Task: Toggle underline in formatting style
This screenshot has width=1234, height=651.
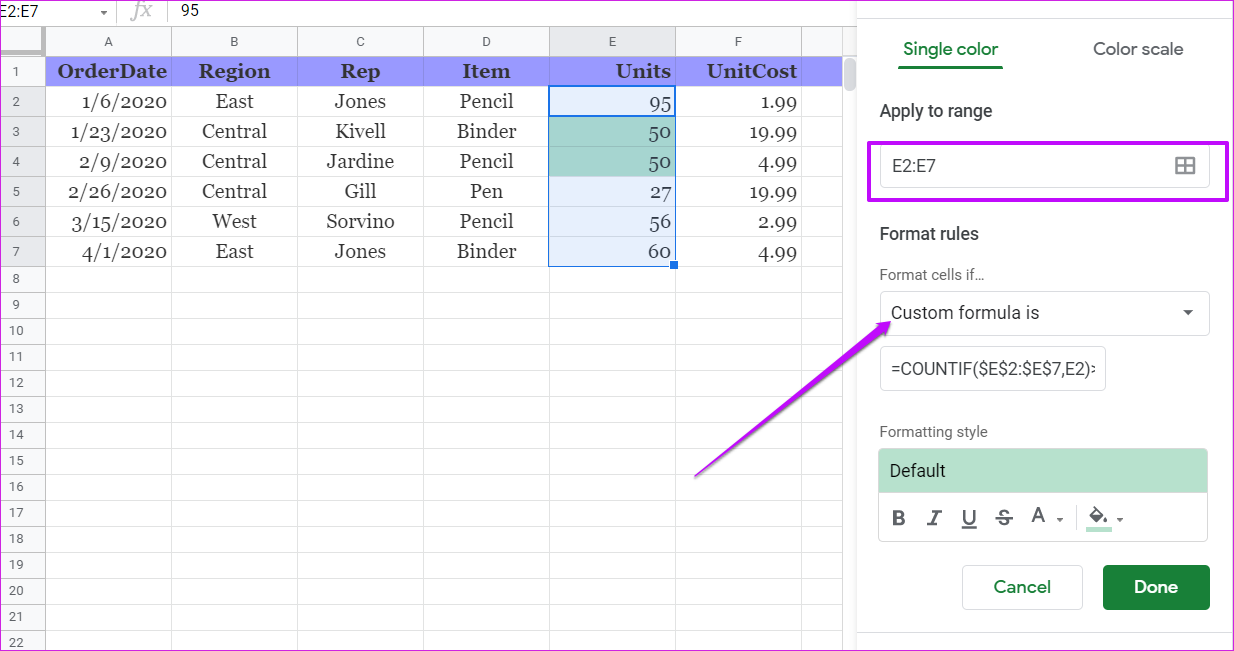Action: click(969, 518)
